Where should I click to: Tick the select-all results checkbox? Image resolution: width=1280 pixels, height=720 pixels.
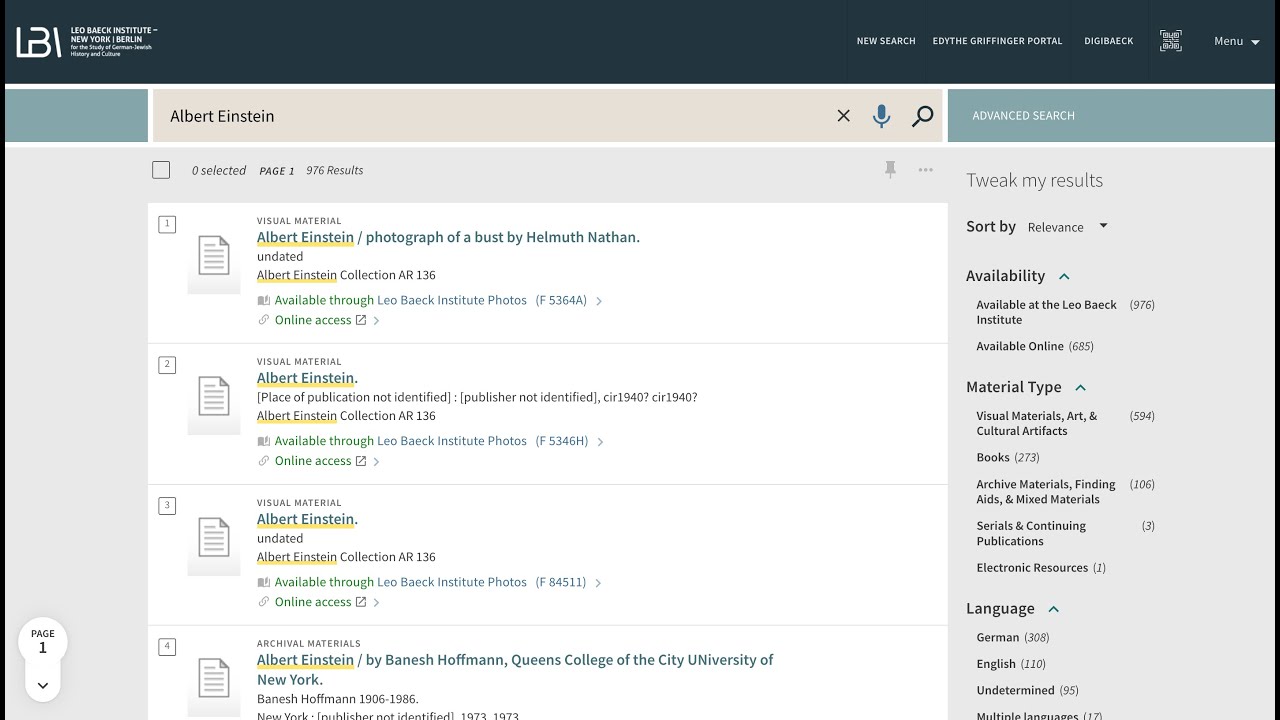click(x=161, y=170)
